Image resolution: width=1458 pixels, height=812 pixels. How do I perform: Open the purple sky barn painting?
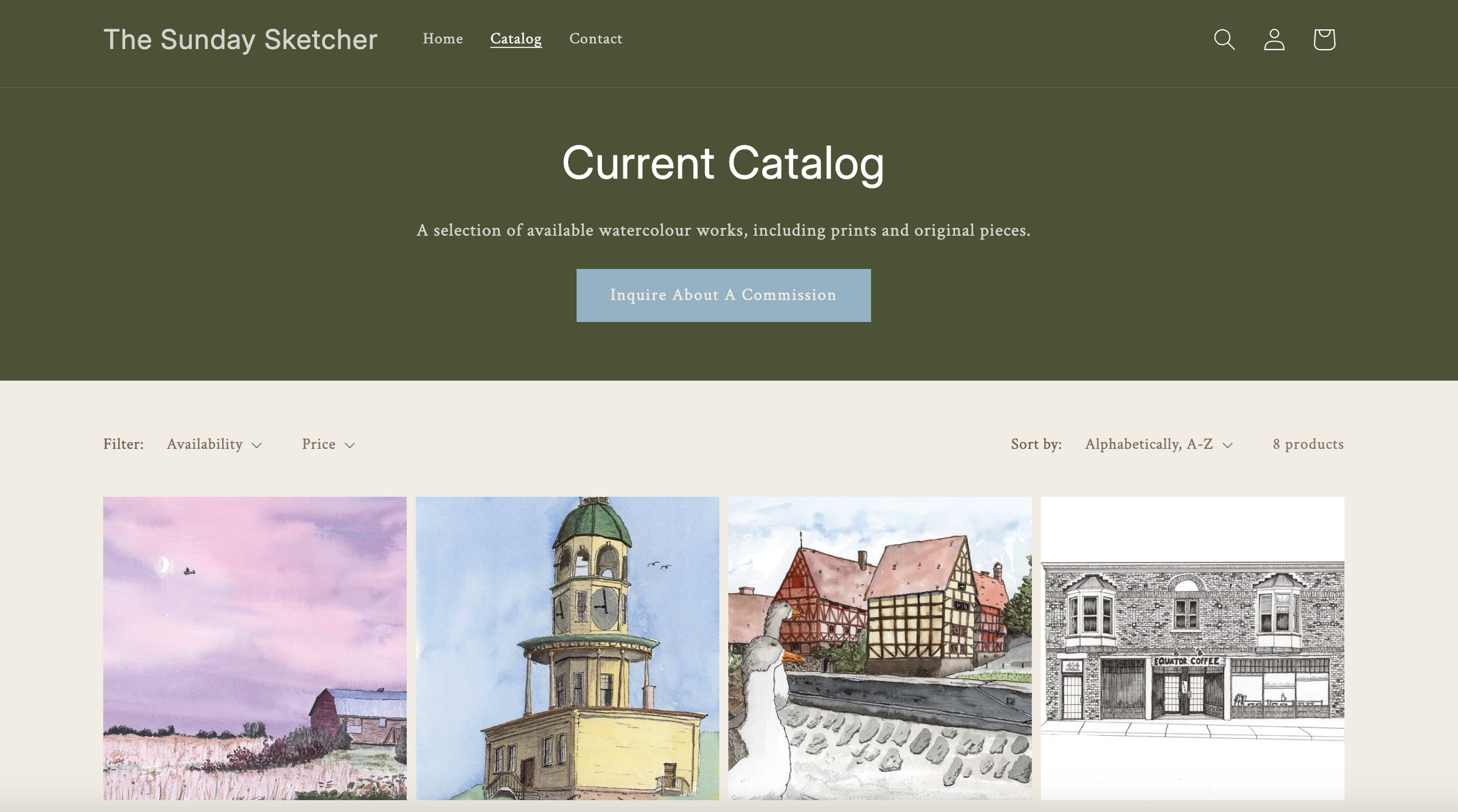coord(255,648)
